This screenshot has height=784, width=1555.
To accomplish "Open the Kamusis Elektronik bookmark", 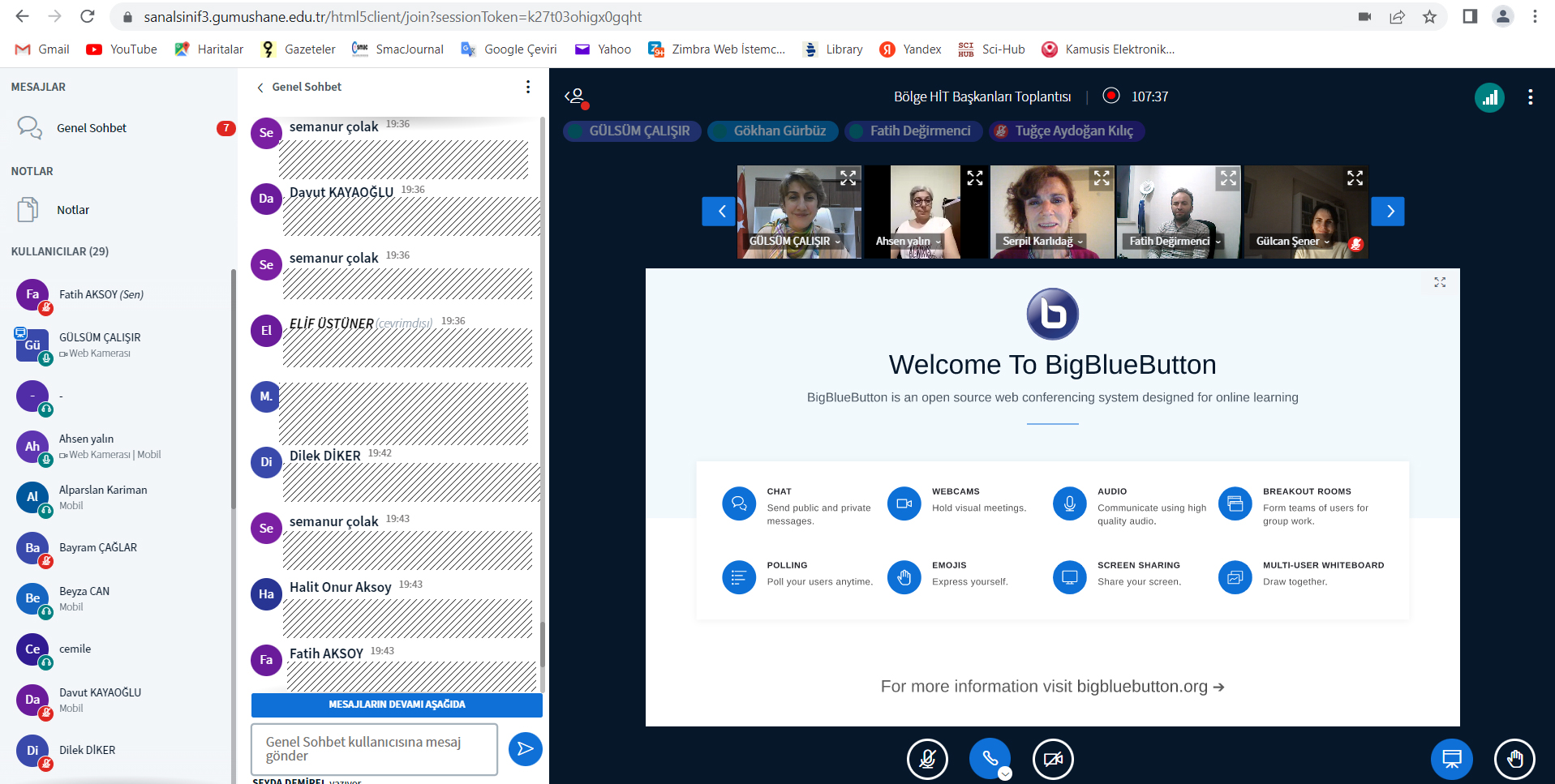I will coord(1108,49).
